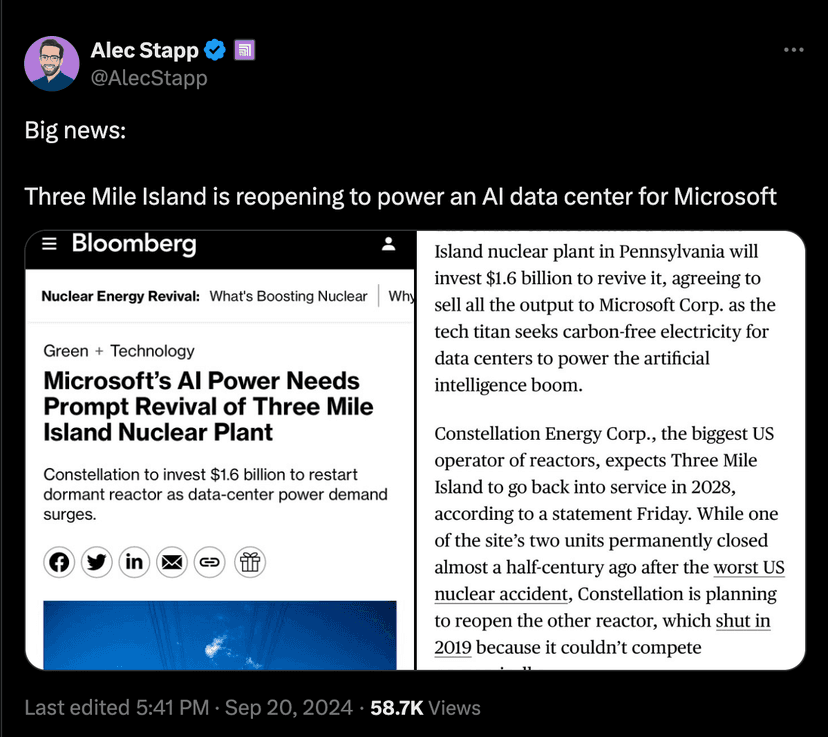Open the tweet's three-dot more menu

793,50
